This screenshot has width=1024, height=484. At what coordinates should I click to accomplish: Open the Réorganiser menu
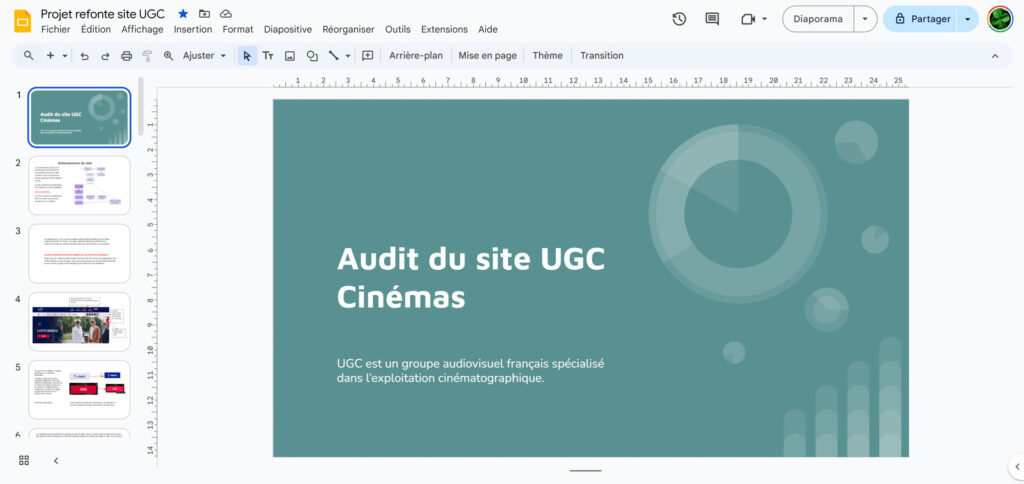click(348, 29)
